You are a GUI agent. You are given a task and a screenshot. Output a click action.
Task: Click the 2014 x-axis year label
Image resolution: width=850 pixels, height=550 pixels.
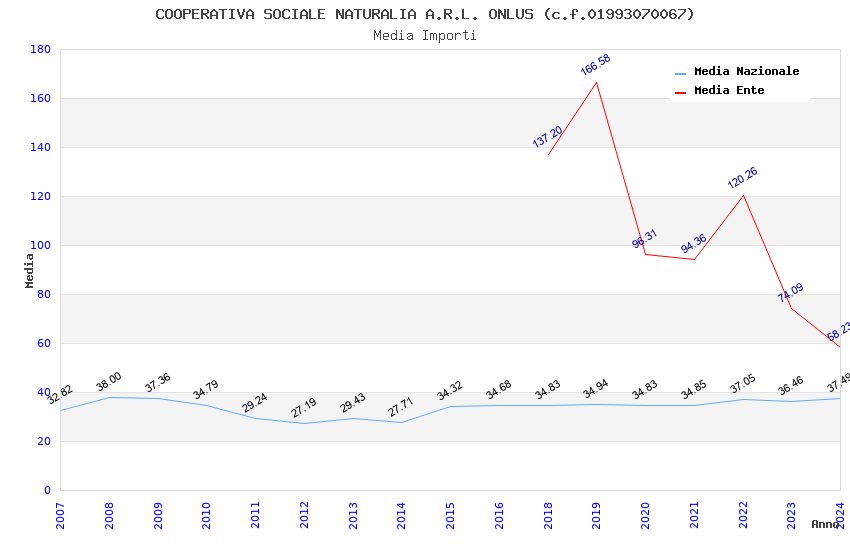tap(401, 515)
